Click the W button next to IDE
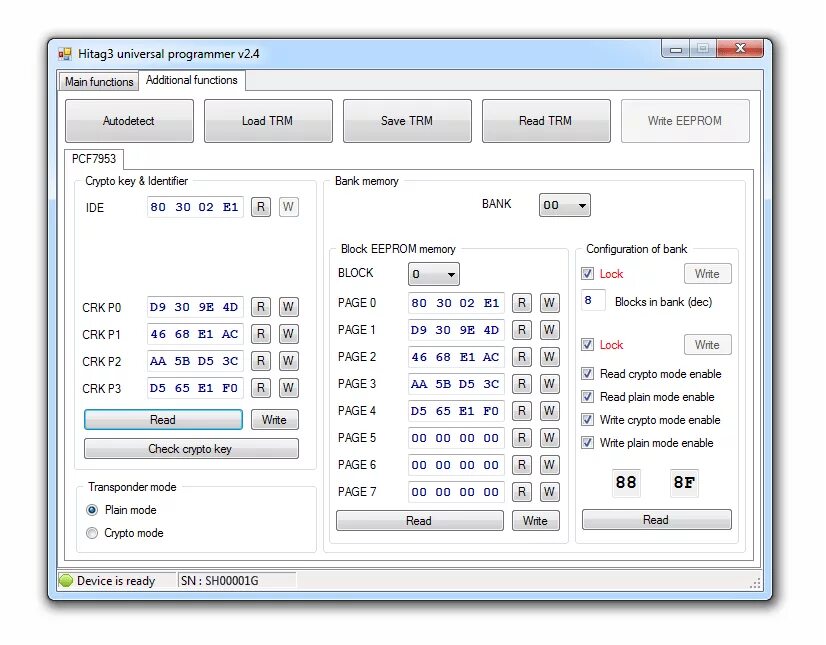The image size is (826, 645). (x=288, y=207)
